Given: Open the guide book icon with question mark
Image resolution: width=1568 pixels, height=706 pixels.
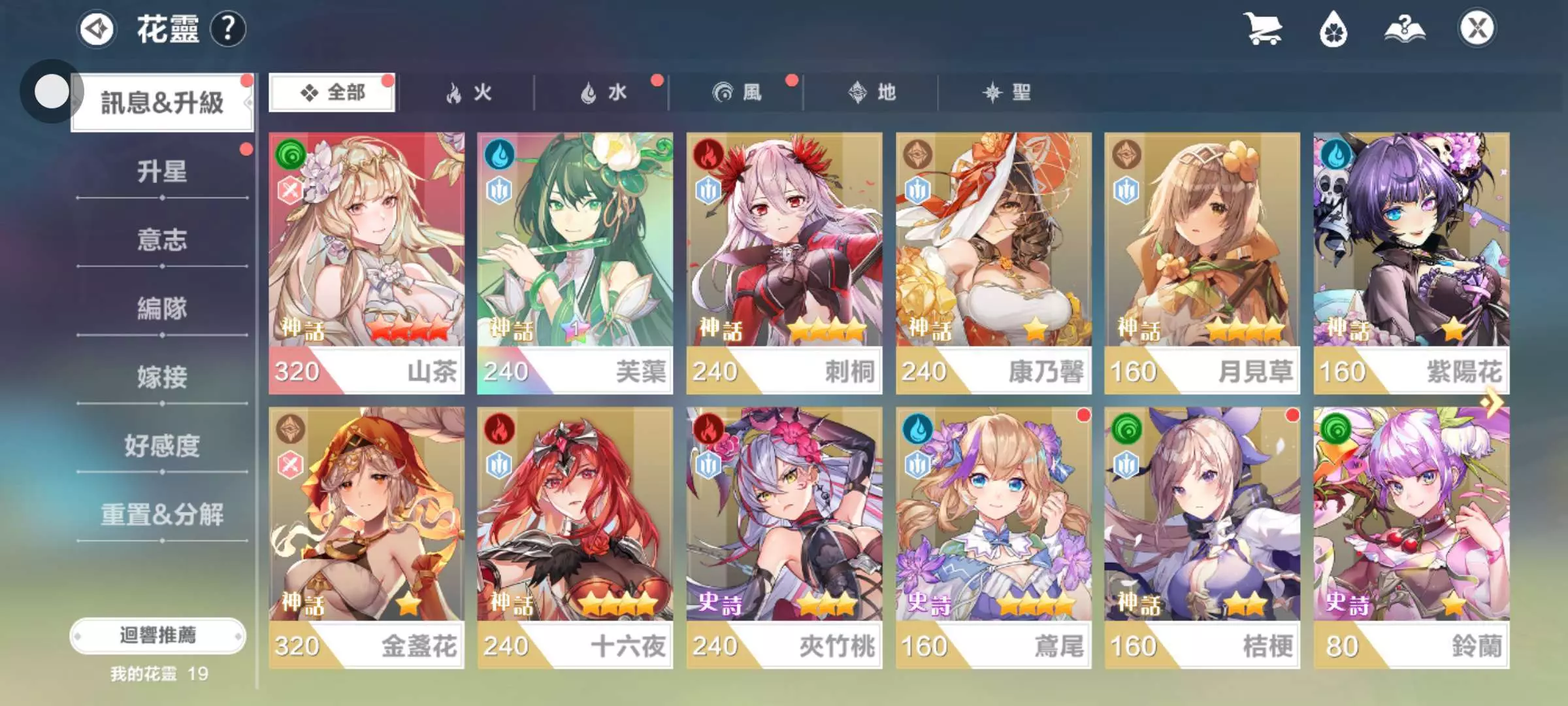Looking at the screenshot, I should pos(1405,29).
